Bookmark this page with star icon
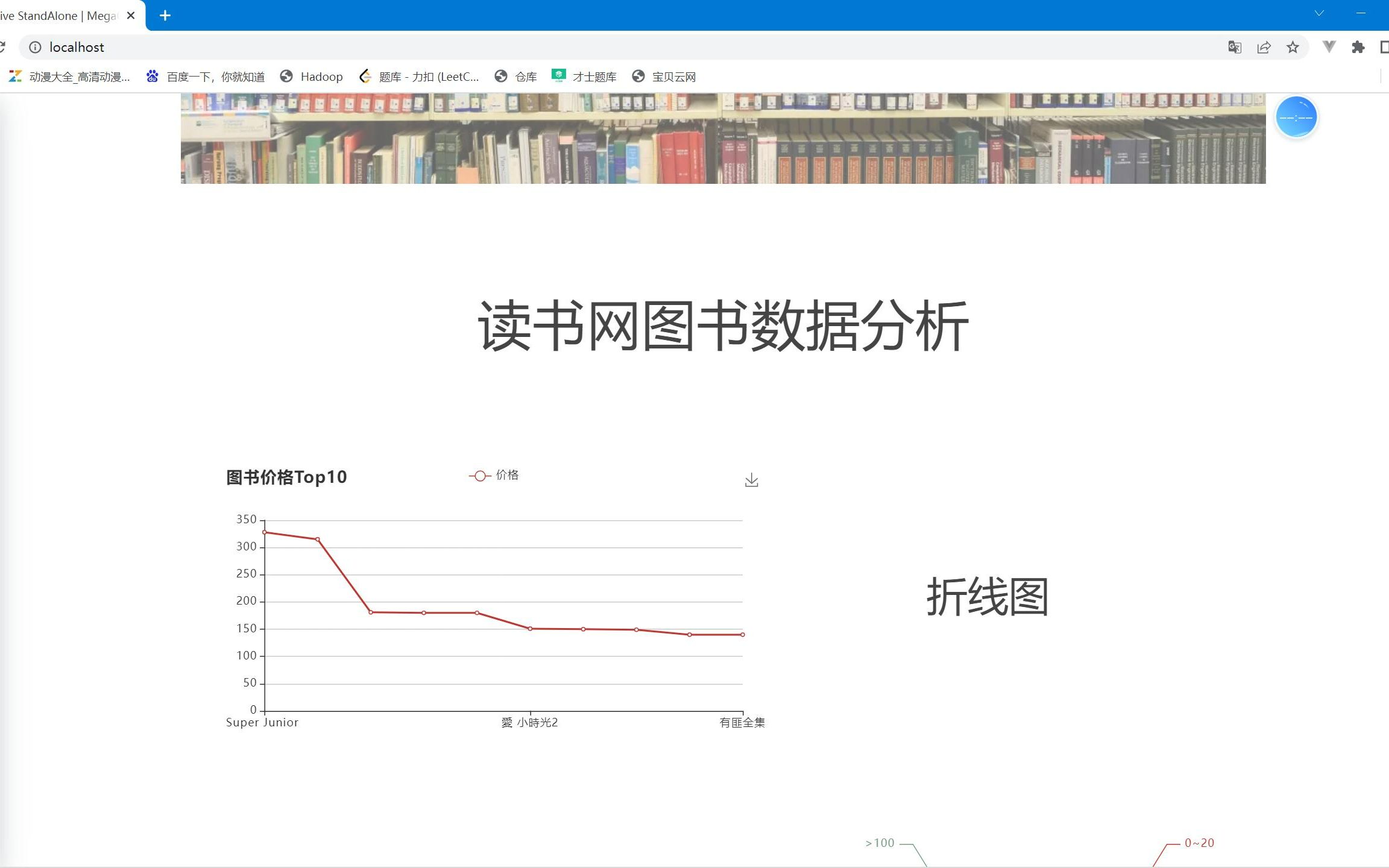 click(1293, 47)
